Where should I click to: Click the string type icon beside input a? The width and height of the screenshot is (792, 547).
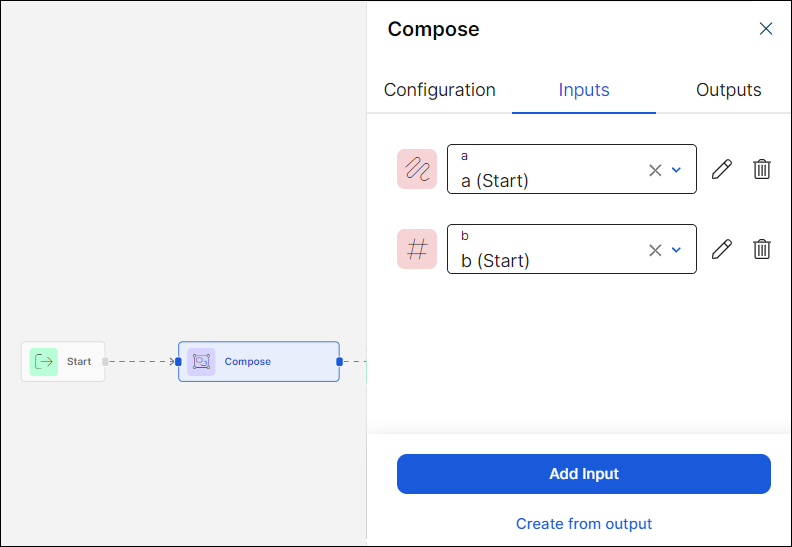(417, 169)
